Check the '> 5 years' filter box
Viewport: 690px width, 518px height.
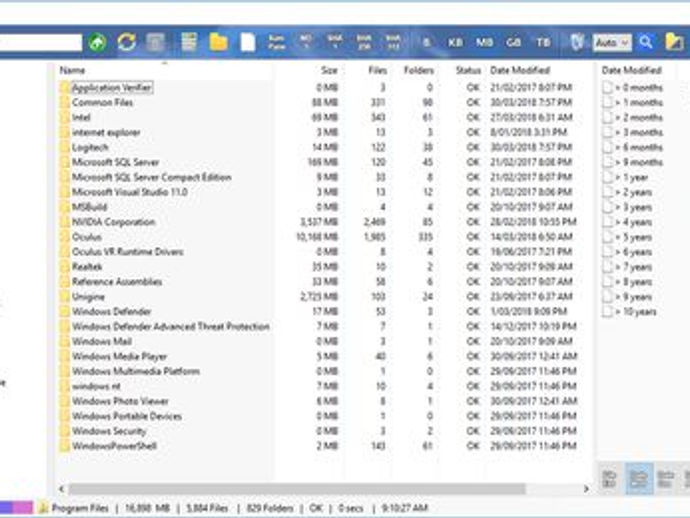607,237
